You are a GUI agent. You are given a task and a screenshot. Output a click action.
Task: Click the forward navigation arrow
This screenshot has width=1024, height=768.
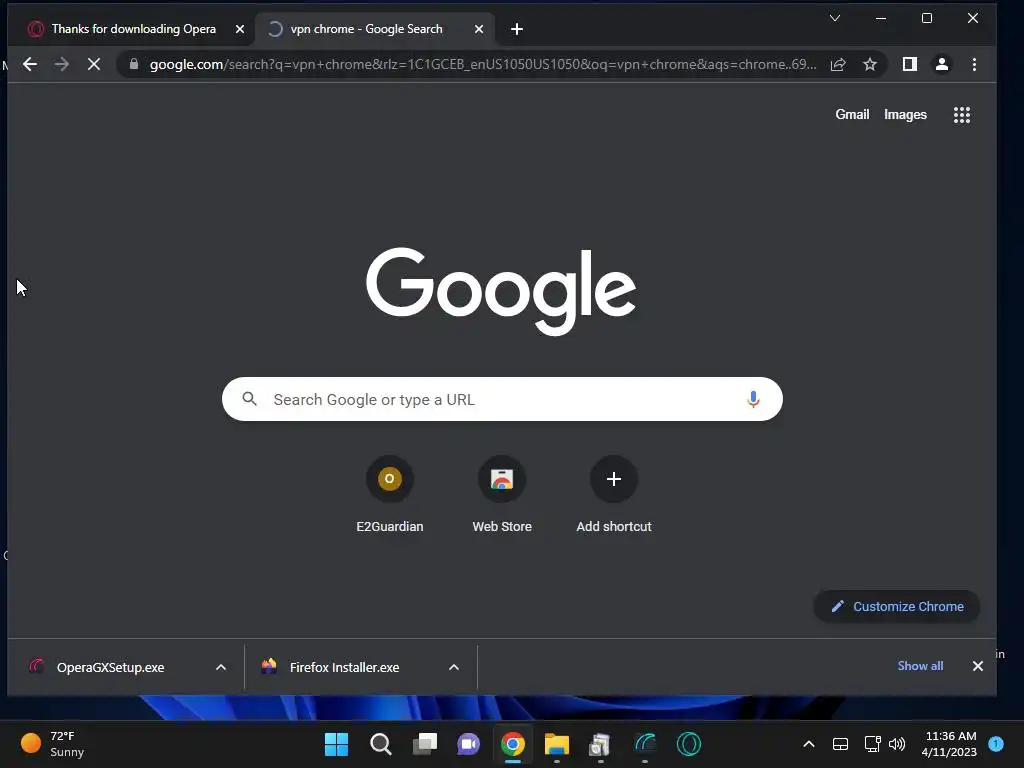point(61,64)
